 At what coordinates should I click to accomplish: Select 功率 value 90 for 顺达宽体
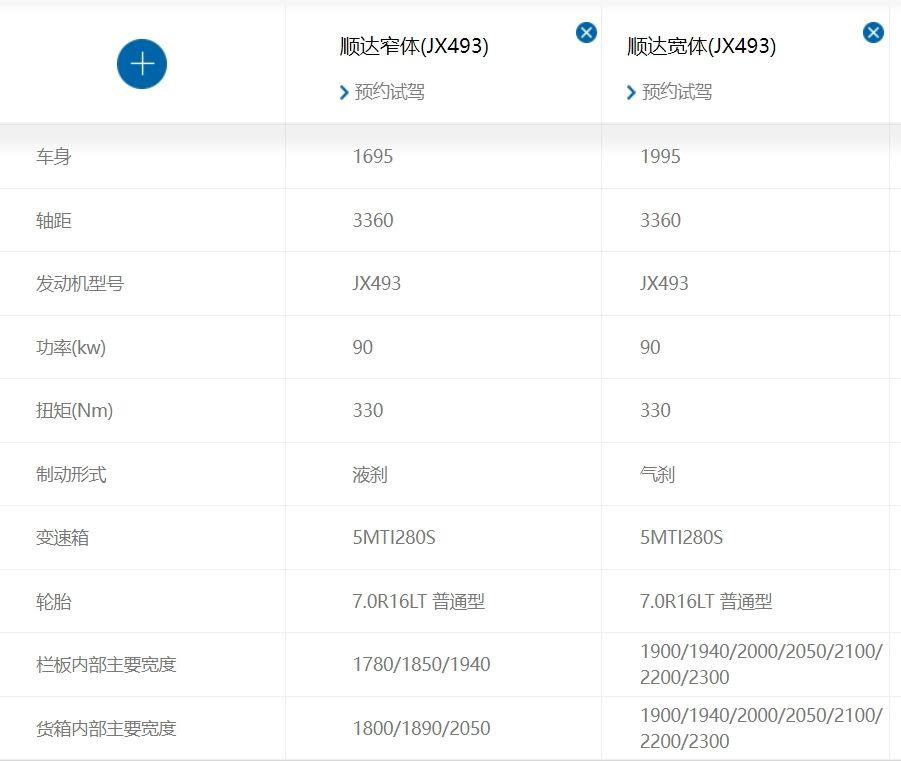pos(650,347)
